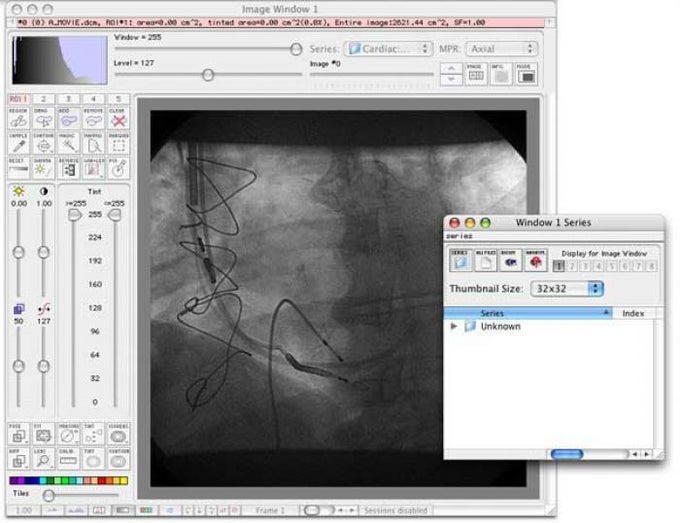Click the image step up arrow

[x=451, y=69]
